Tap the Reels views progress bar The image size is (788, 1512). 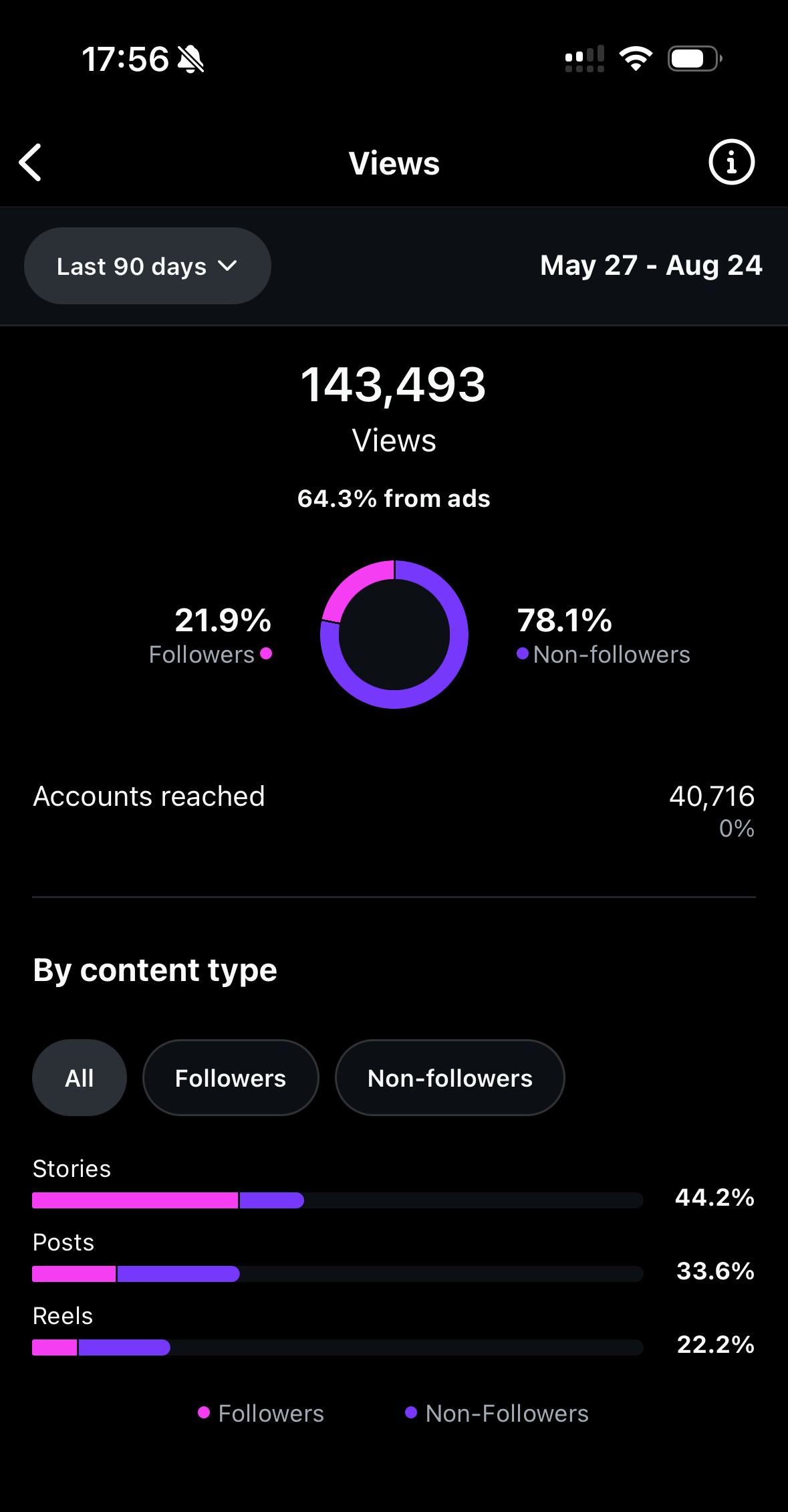tap(338, 1347)
